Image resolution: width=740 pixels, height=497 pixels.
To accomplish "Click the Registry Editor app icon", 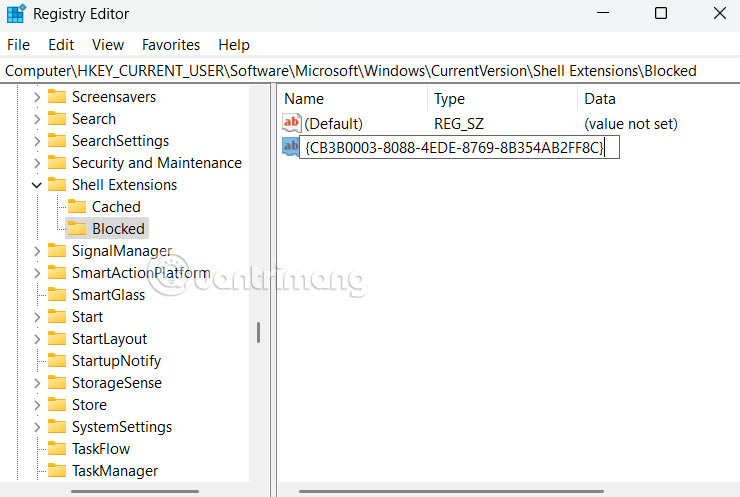I will point(16,14).
